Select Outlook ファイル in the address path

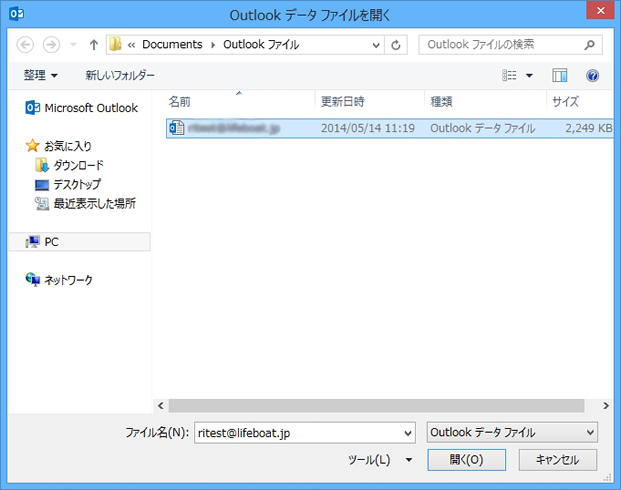(x=261, y=44)
